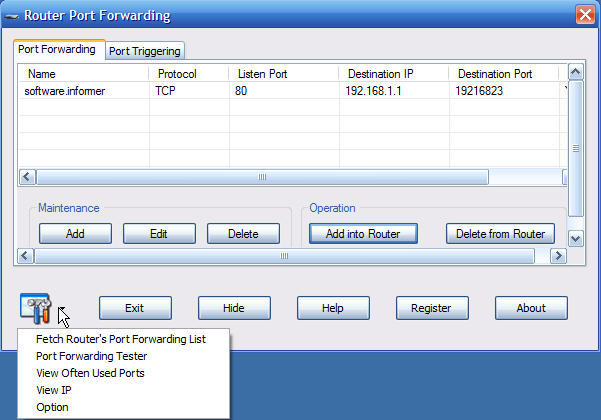Click the router icon in title bar

point(11,16)
